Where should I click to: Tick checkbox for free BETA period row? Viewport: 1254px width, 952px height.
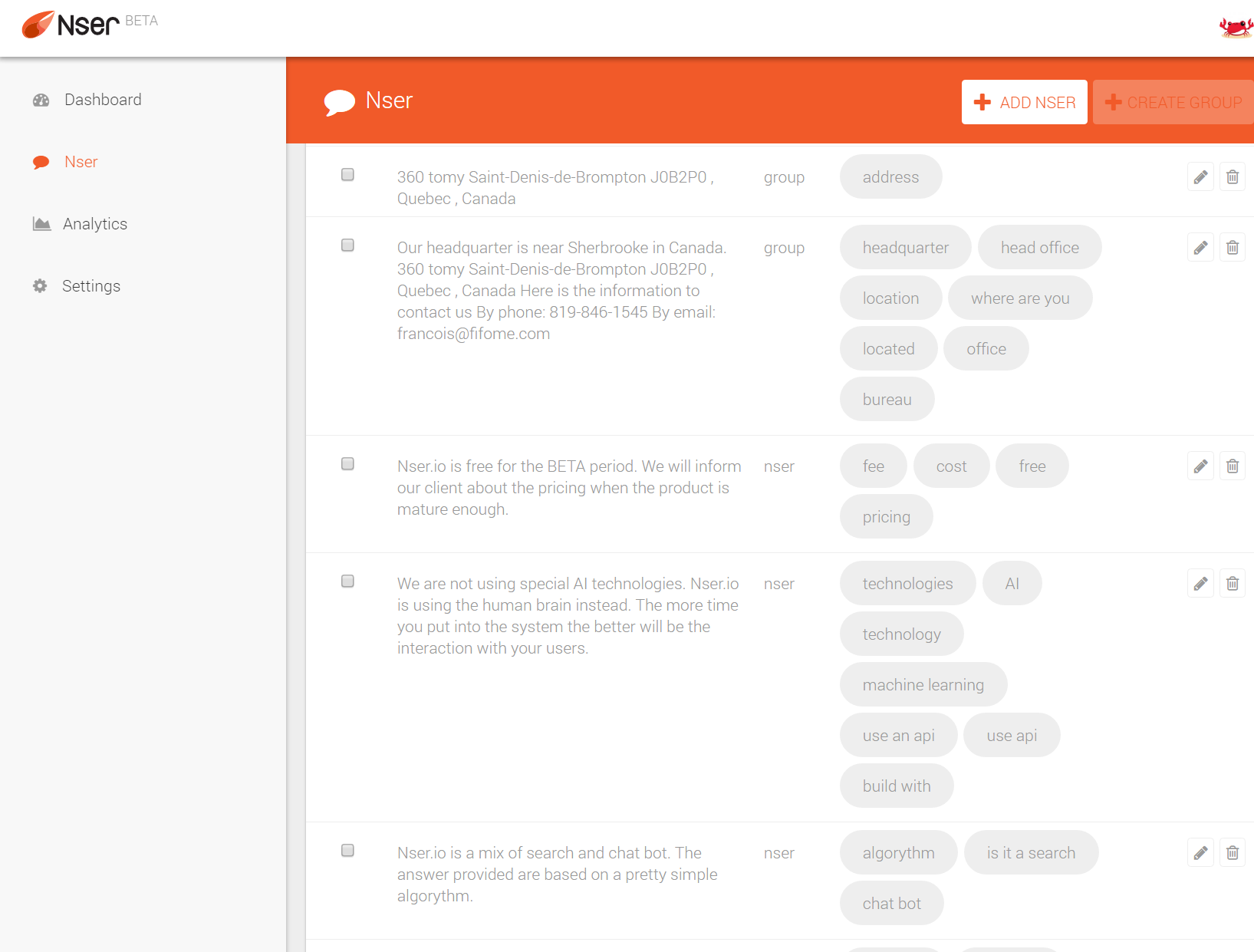point(347,464)
